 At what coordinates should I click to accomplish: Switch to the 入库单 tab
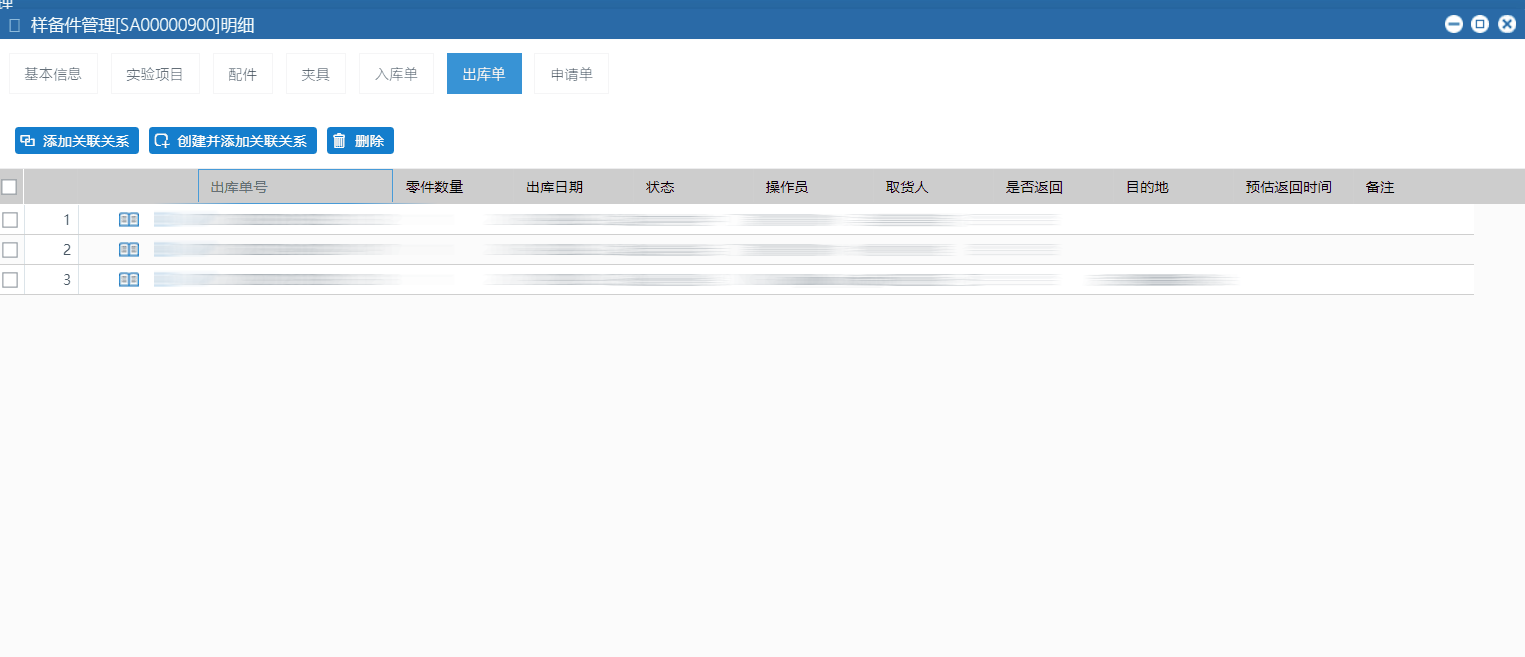pos(396,74)
